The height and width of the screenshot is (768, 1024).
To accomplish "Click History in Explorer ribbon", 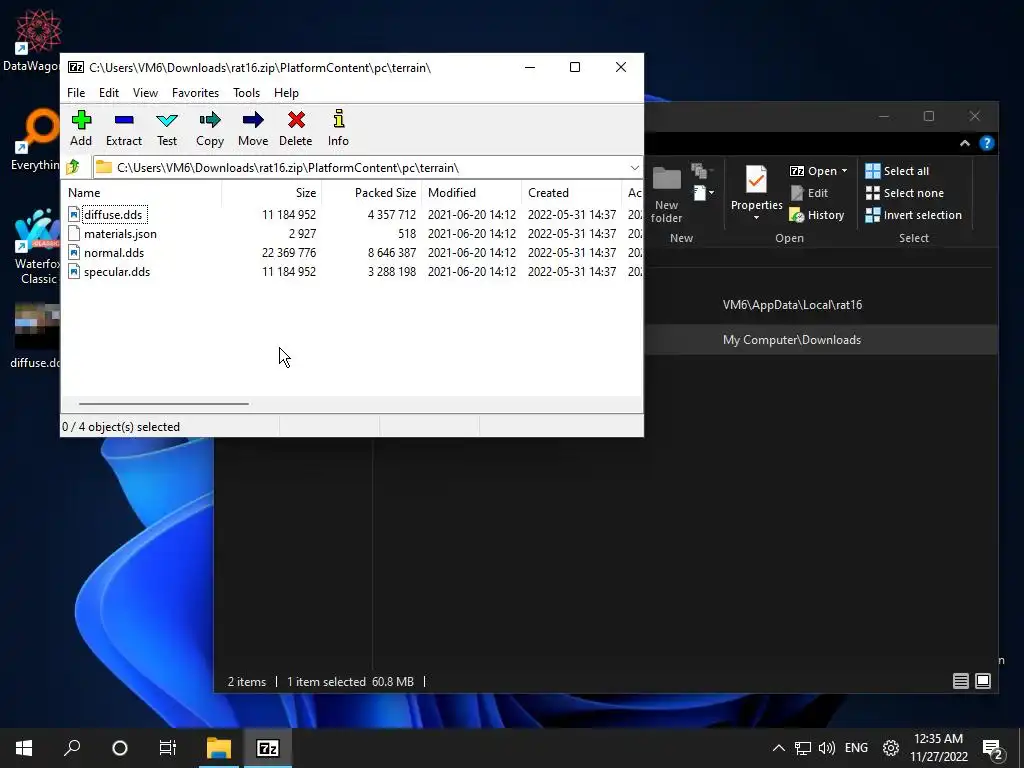I will pyautogui.click(x=816, y=215).
